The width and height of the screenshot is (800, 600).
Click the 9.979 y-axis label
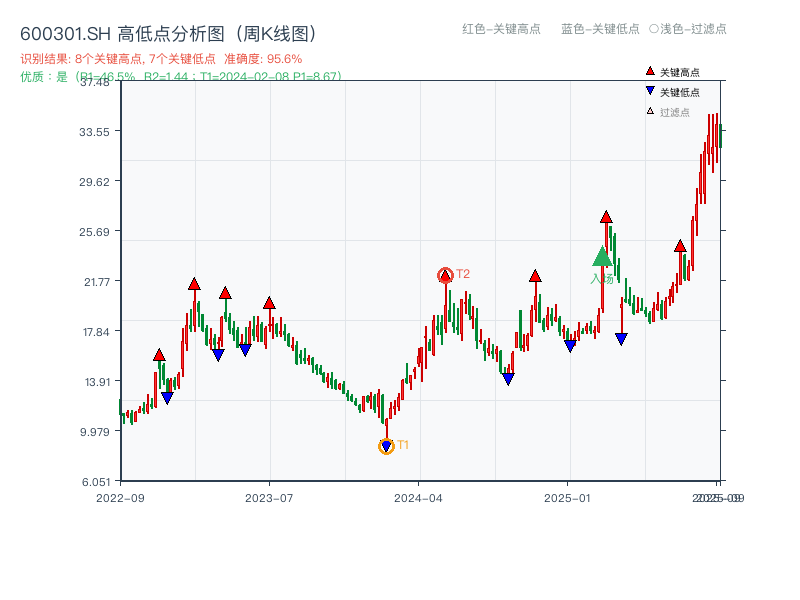[x=95, y=432]
